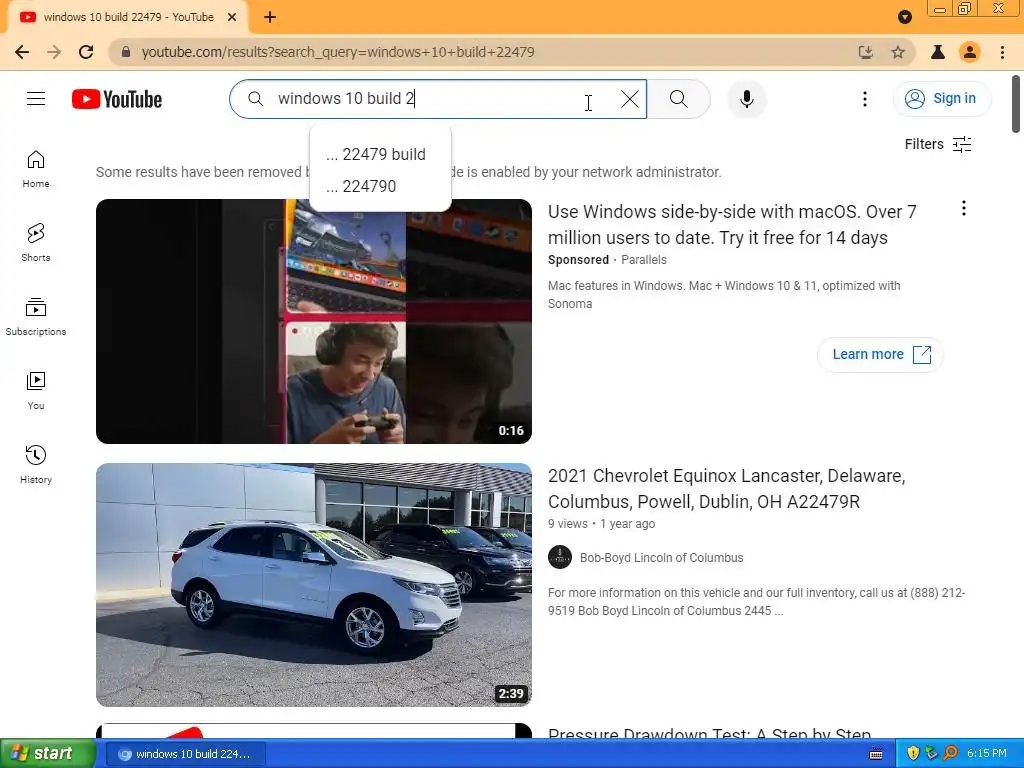Image resolution: width=1024 pixels, height=768 pixels.
Task: Go back in browser history
Action: point(22,52)
